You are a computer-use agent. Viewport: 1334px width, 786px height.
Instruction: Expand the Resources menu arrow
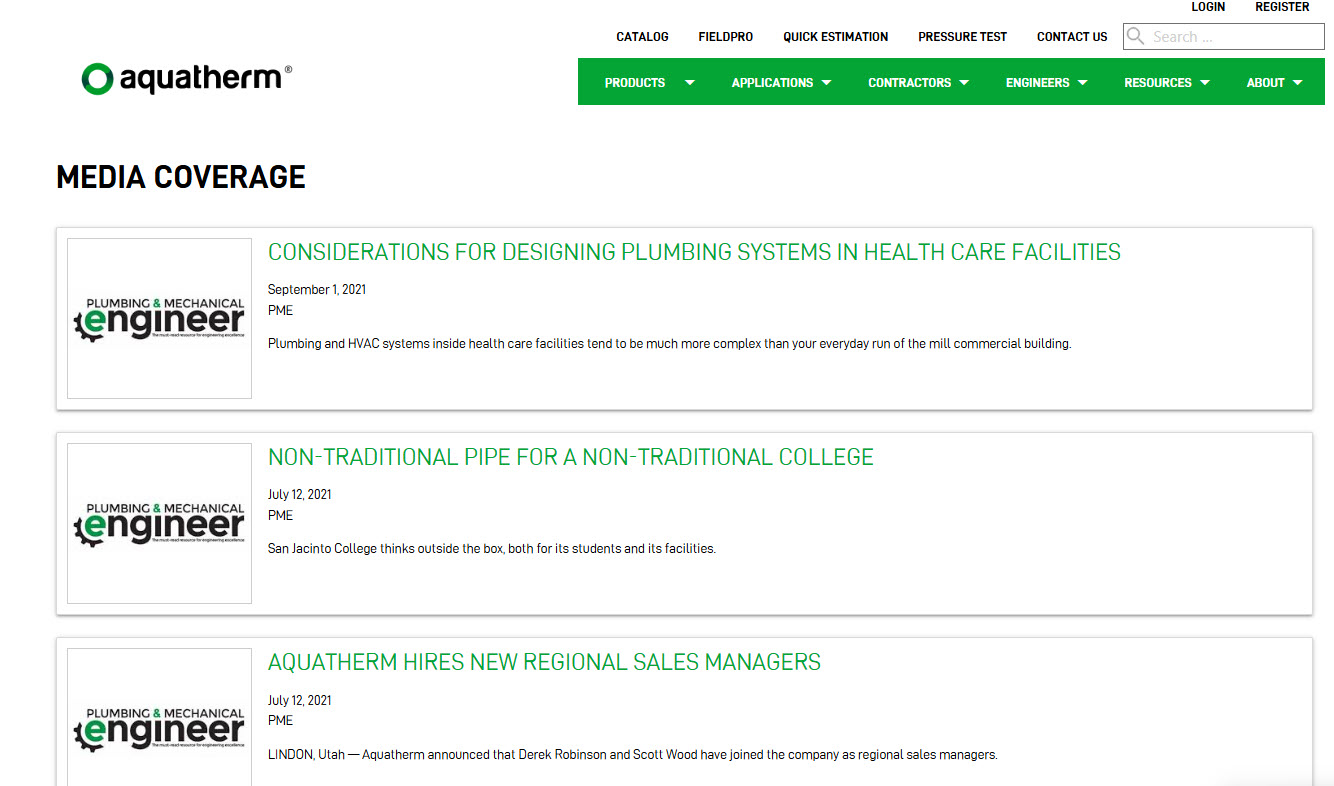click(1205, 83)
